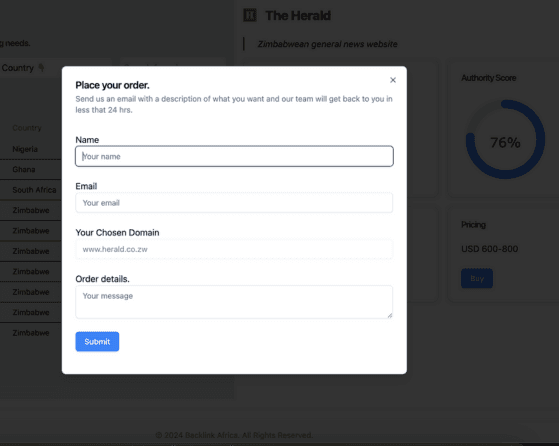Click The Herald heading
This screenshot has height=446, width=559.
(298, 15)
